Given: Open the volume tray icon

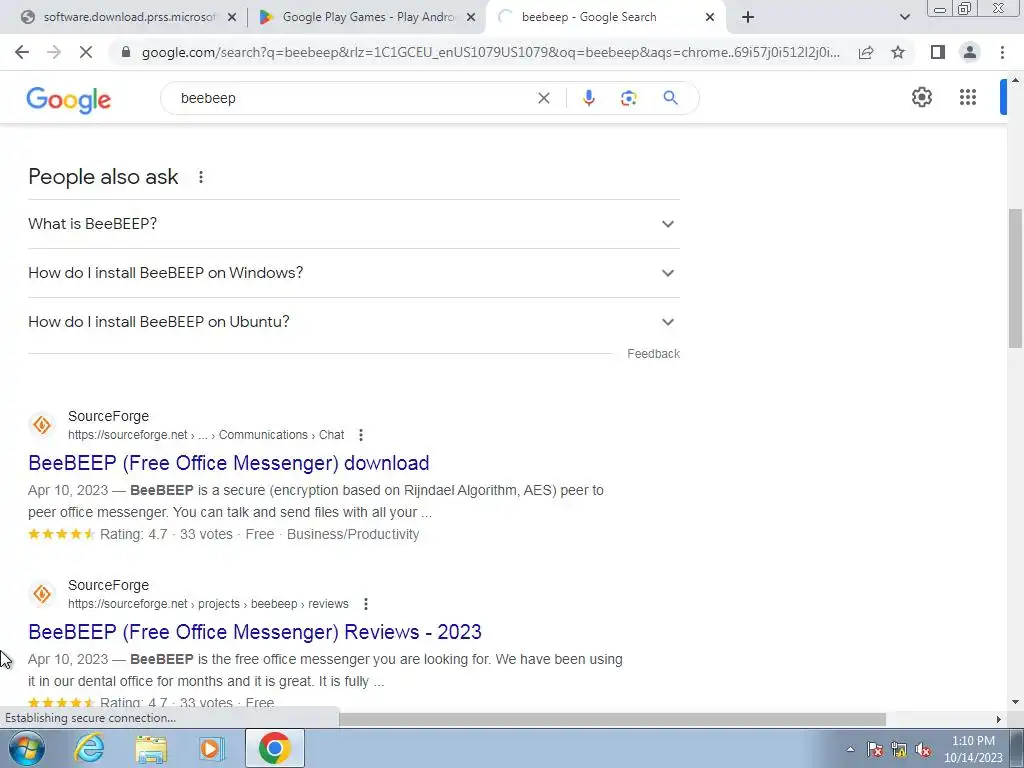Looking at the screenshot, I should click(x=923, y=750).
